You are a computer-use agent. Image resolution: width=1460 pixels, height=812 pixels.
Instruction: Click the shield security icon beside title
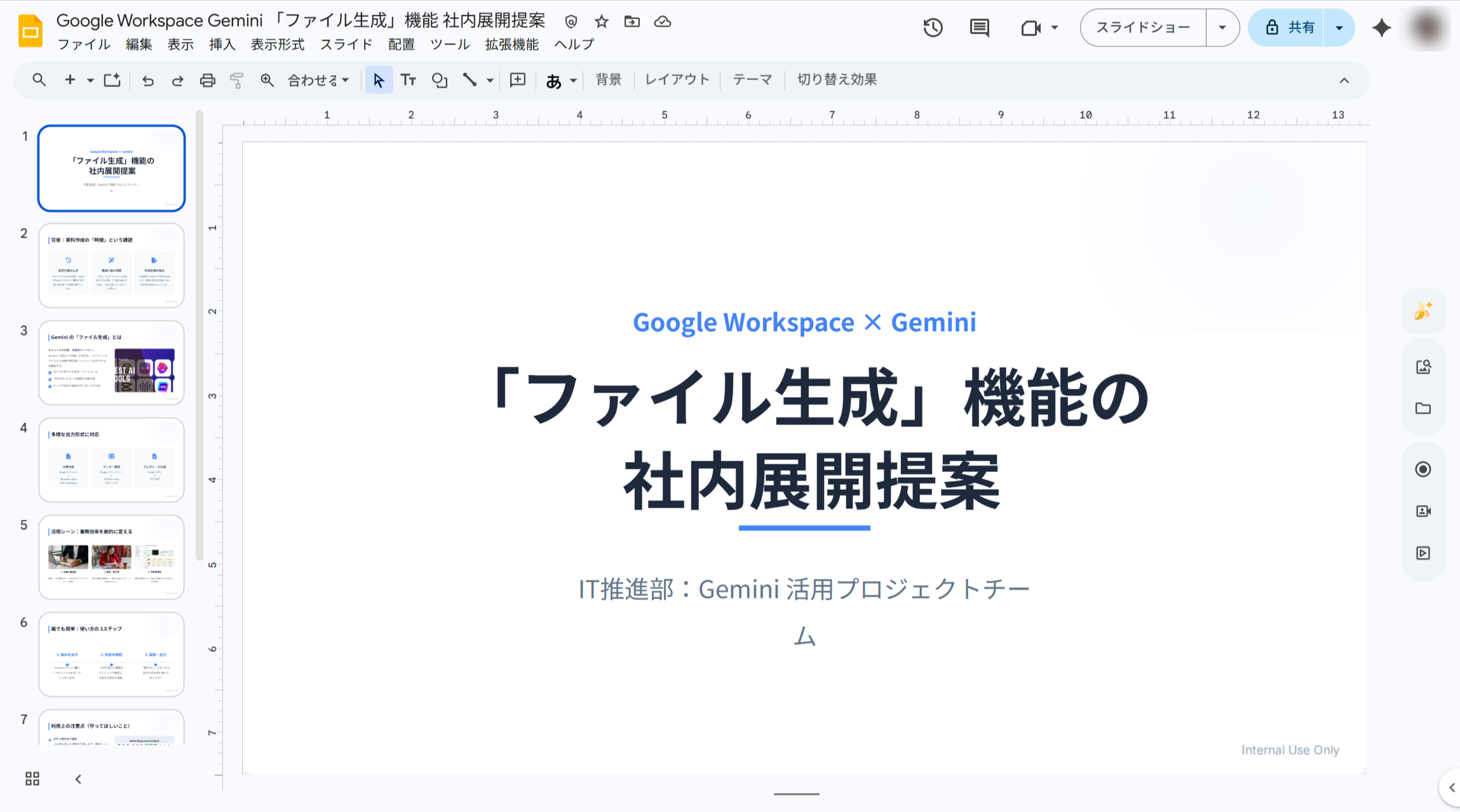point(571,22)
